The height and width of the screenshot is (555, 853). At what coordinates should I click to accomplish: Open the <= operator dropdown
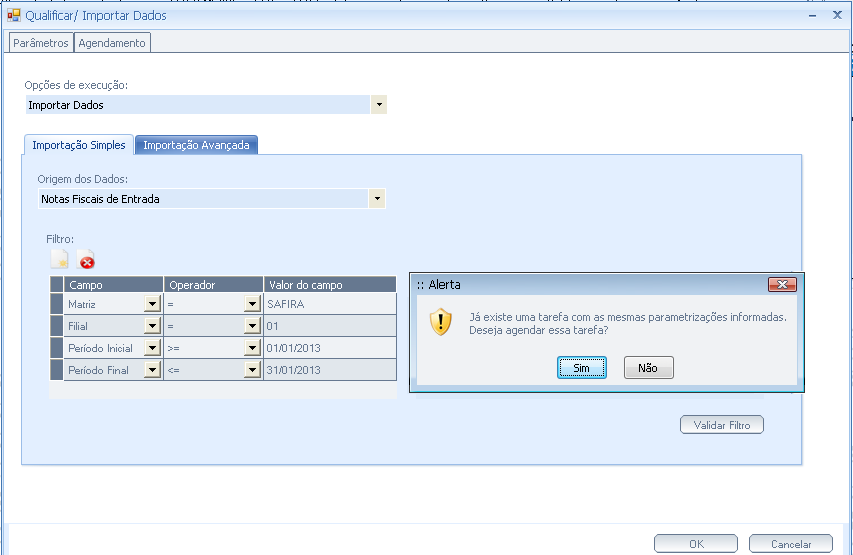(252, 369)
